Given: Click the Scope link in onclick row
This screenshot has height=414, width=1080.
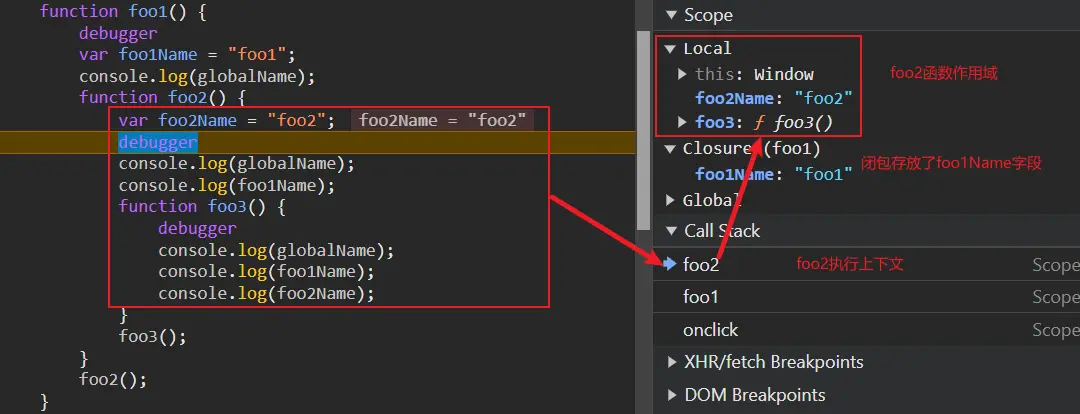Looking at the screenshot, I should pos(1056,330).
